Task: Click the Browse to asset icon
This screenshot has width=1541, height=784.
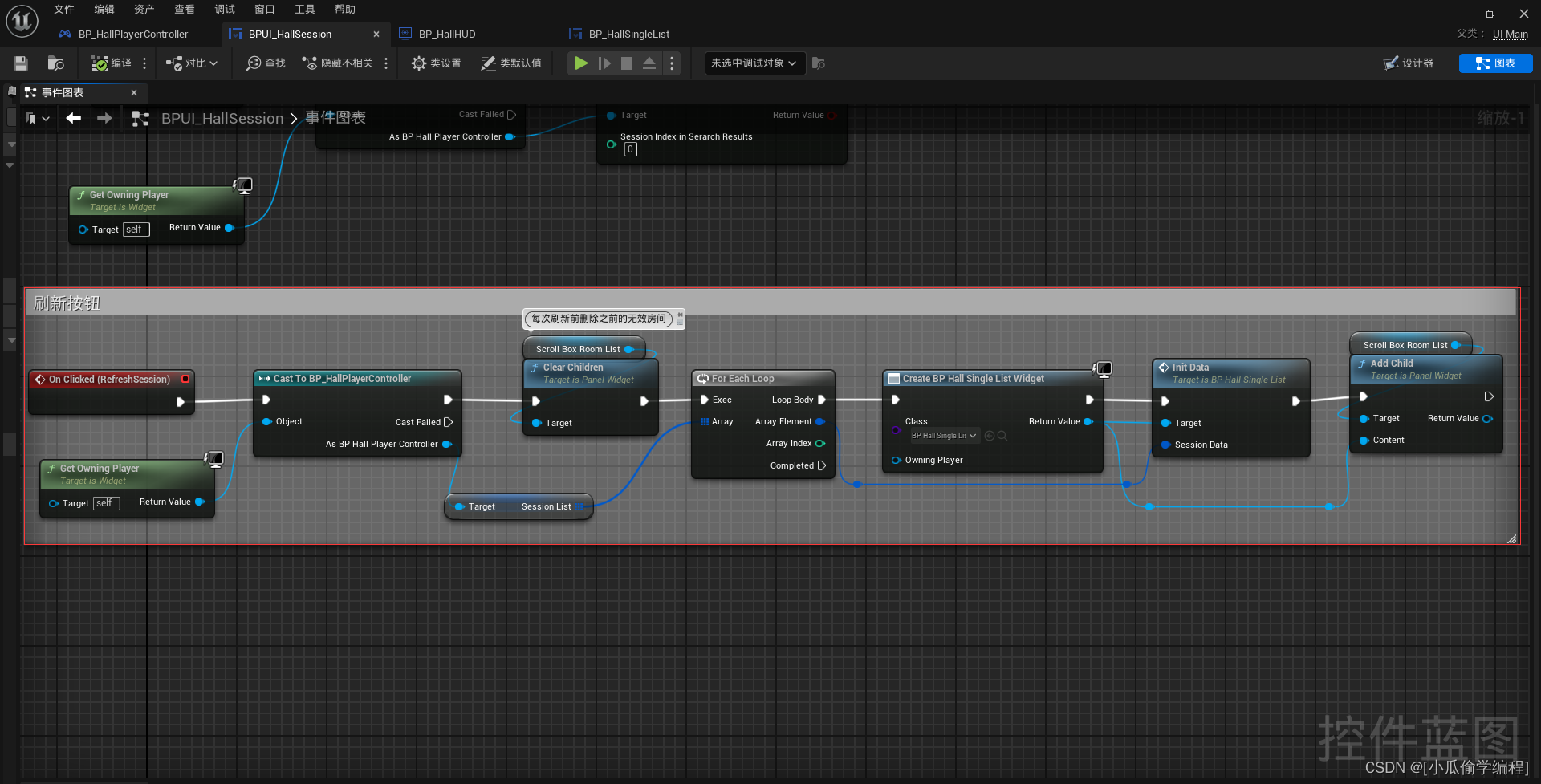Action: pyautogui.click(x=55, y=63)
